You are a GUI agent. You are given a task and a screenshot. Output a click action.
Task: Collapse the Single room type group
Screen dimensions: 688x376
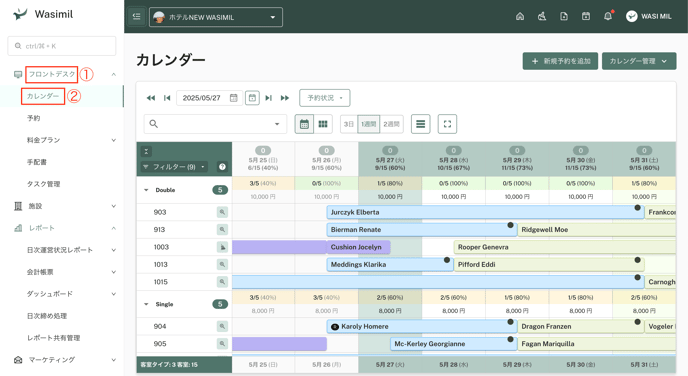click(x=146, y=304)
